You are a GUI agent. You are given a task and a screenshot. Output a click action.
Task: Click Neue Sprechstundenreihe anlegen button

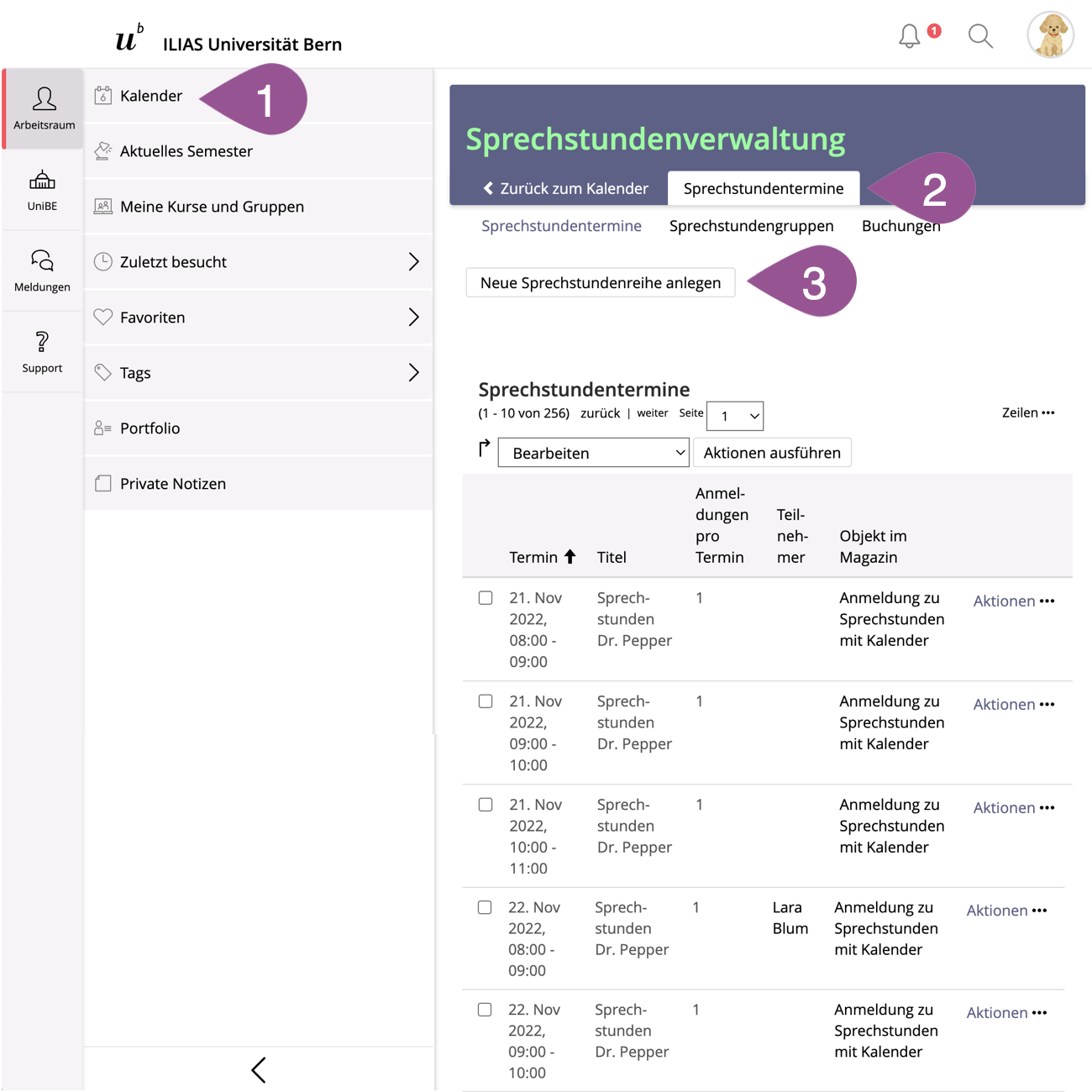pos(600,283)
